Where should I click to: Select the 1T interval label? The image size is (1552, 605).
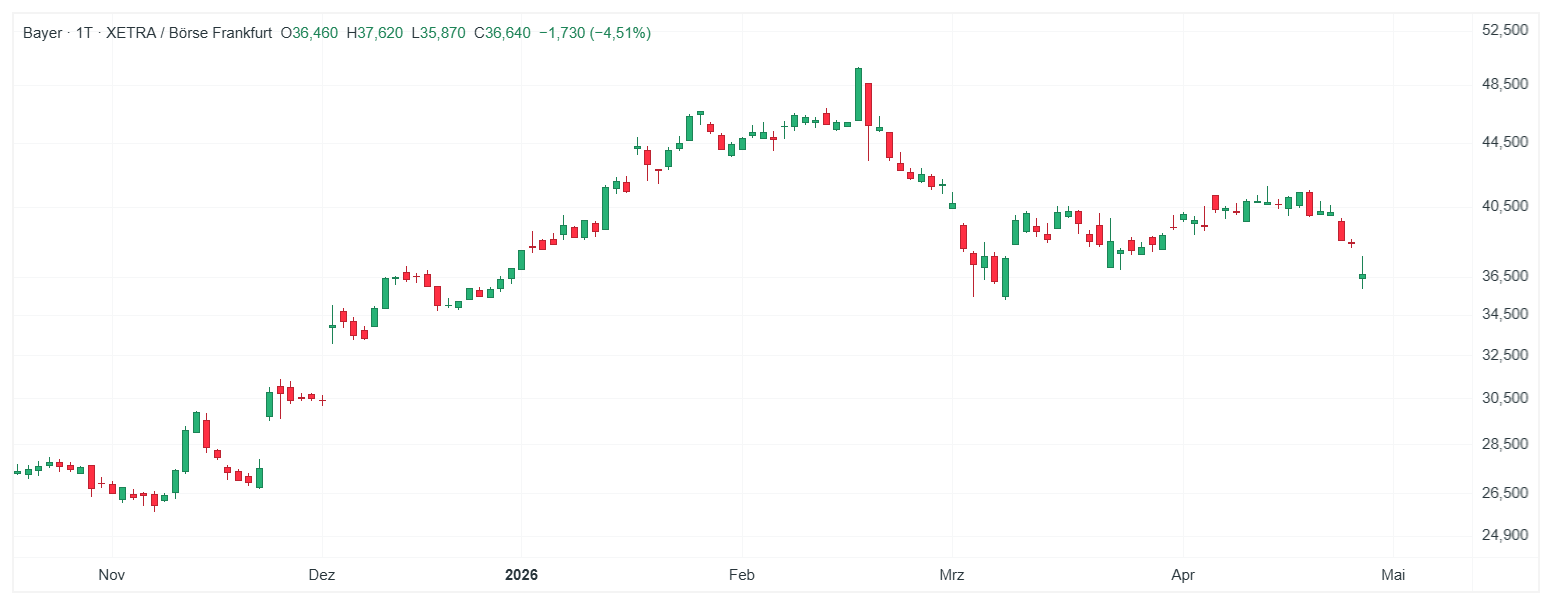(84, 33)
